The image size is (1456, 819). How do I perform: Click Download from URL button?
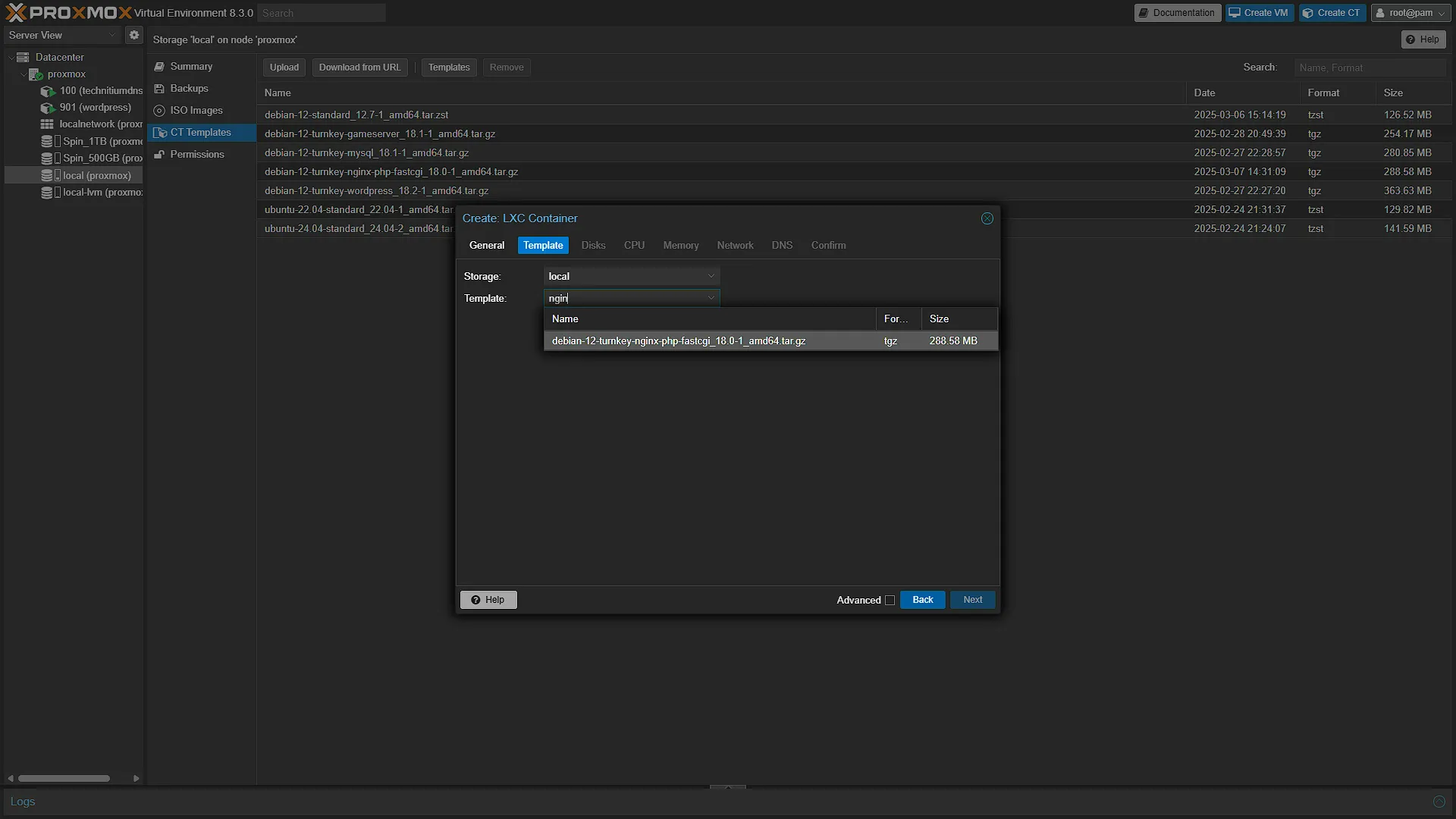(x=360, y=67)
